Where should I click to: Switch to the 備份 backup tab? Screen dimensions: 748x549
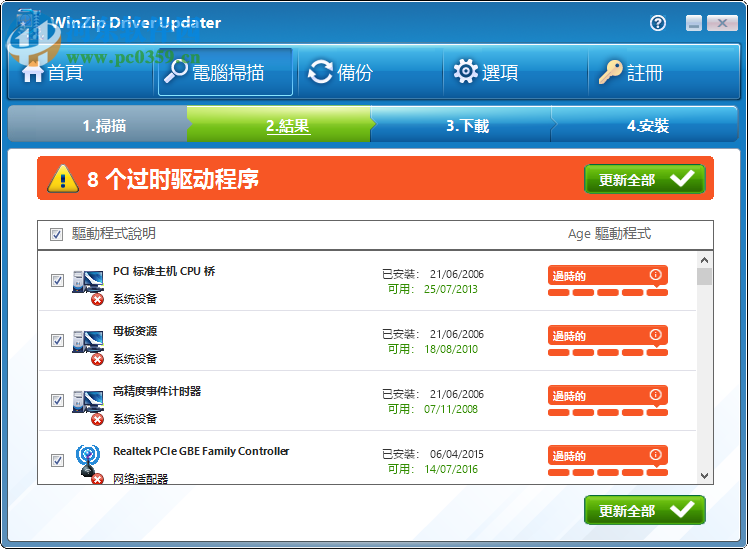[370, 73]
